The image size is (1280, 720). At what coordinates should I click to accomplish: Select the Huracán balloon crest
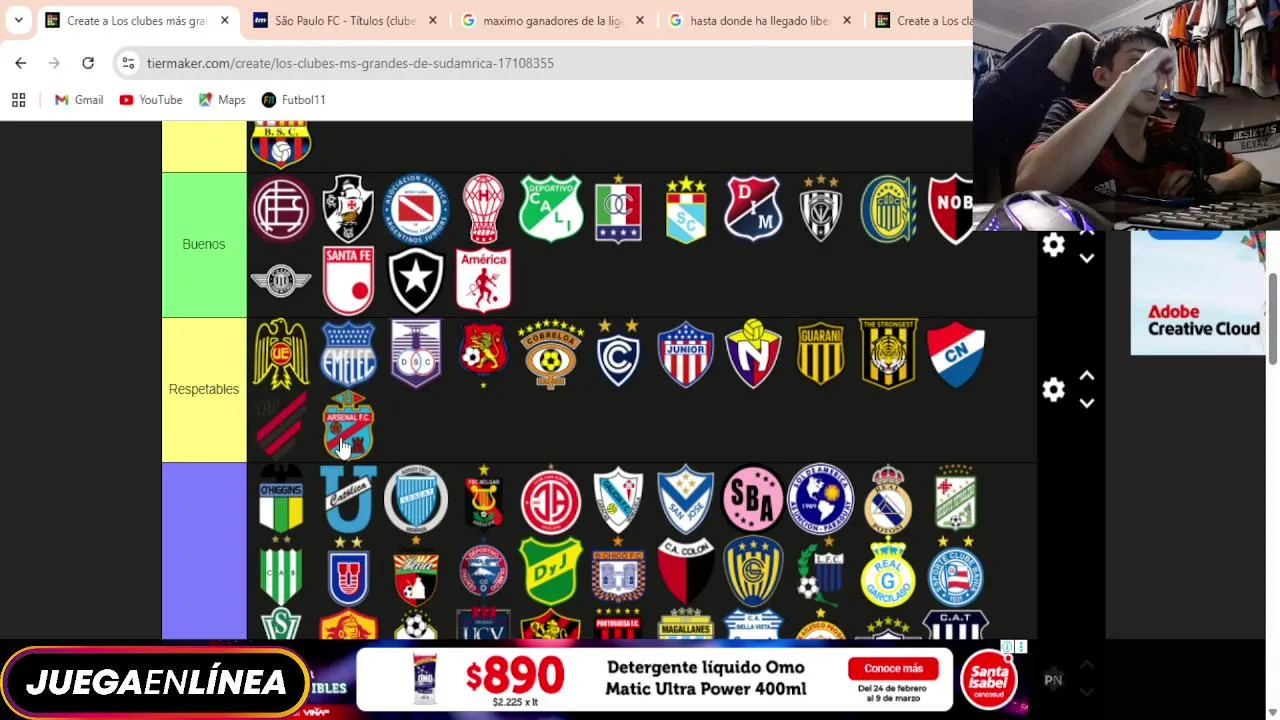click(x=483, y=209)
